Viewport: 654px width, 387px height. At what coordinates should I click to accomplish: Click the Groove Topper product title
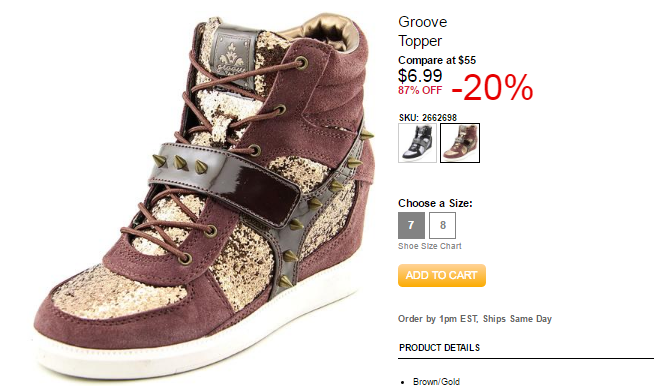pos(423,31)
